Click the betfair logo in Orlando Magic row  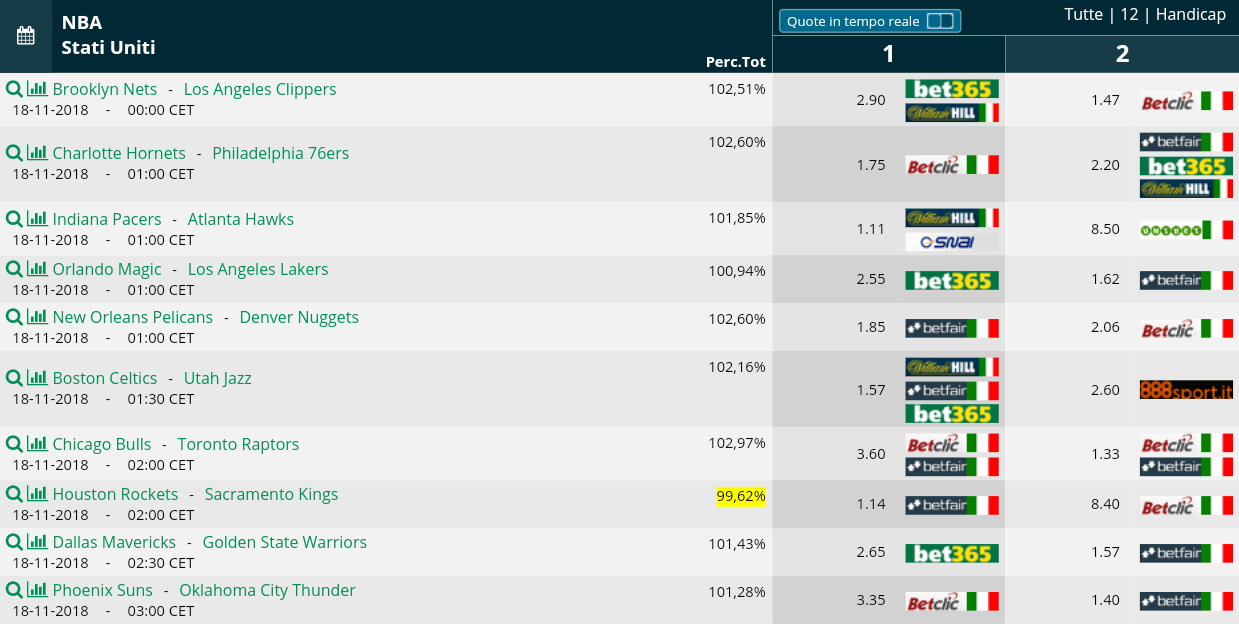(x=1186, y=281)
